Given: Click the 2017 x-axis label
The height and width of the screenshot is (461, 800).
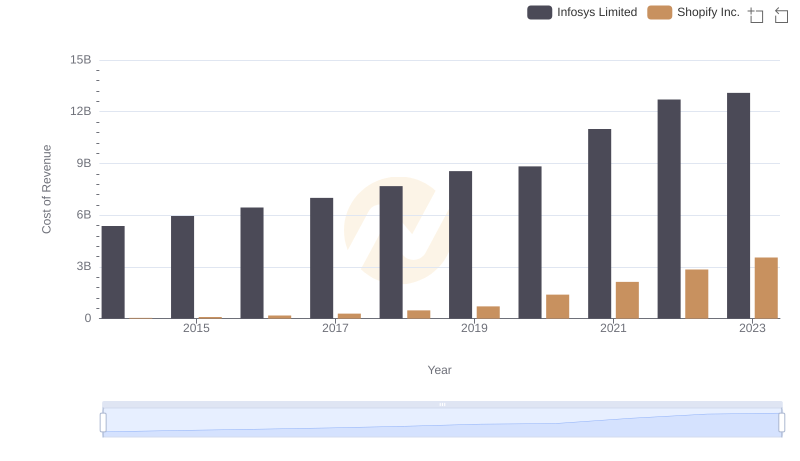Looking at the screenshot, I should [x=335, y=328].
